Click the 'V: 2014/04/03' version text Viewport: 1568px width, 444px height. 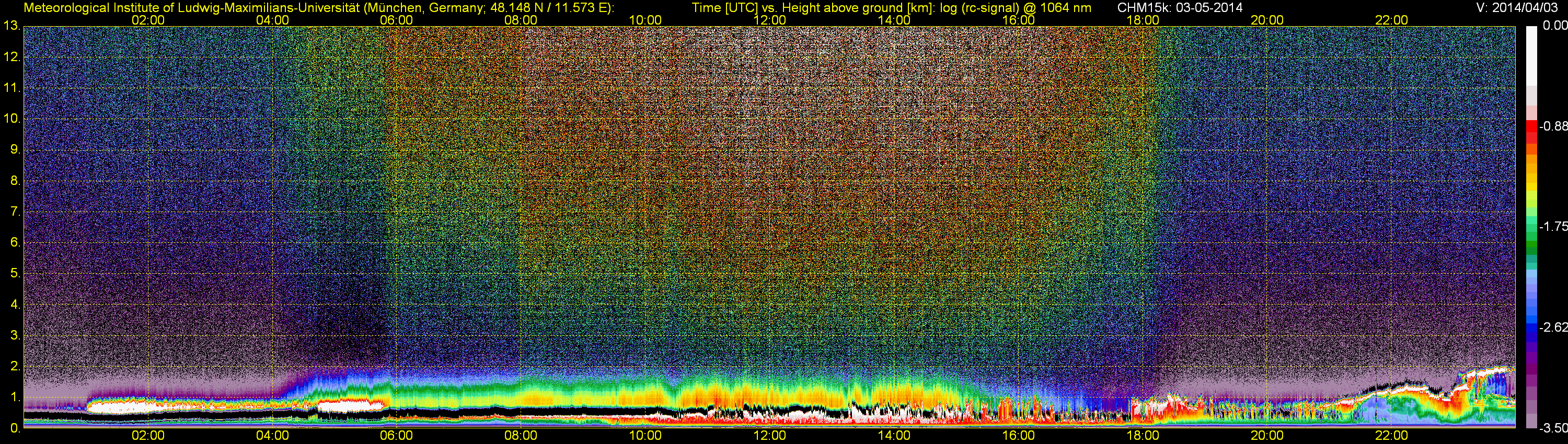point(1516,7)
